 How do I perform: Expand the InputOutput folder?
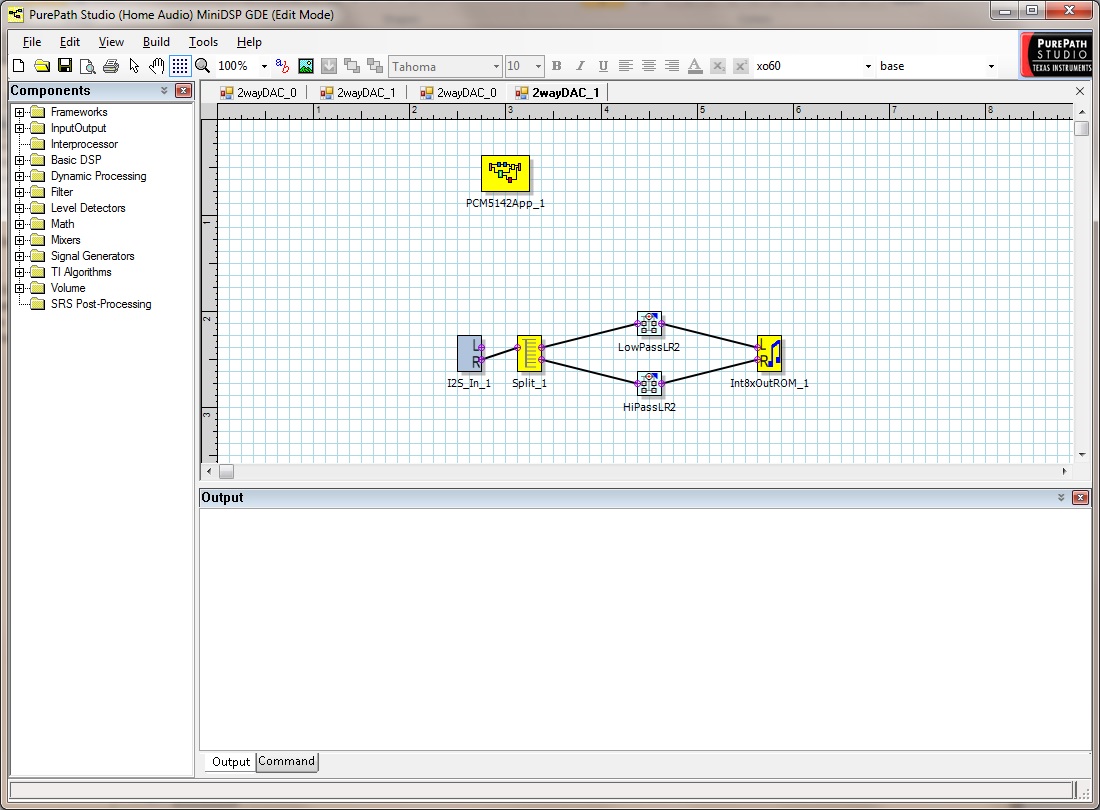pyautogui.click(x=20, y=128)
